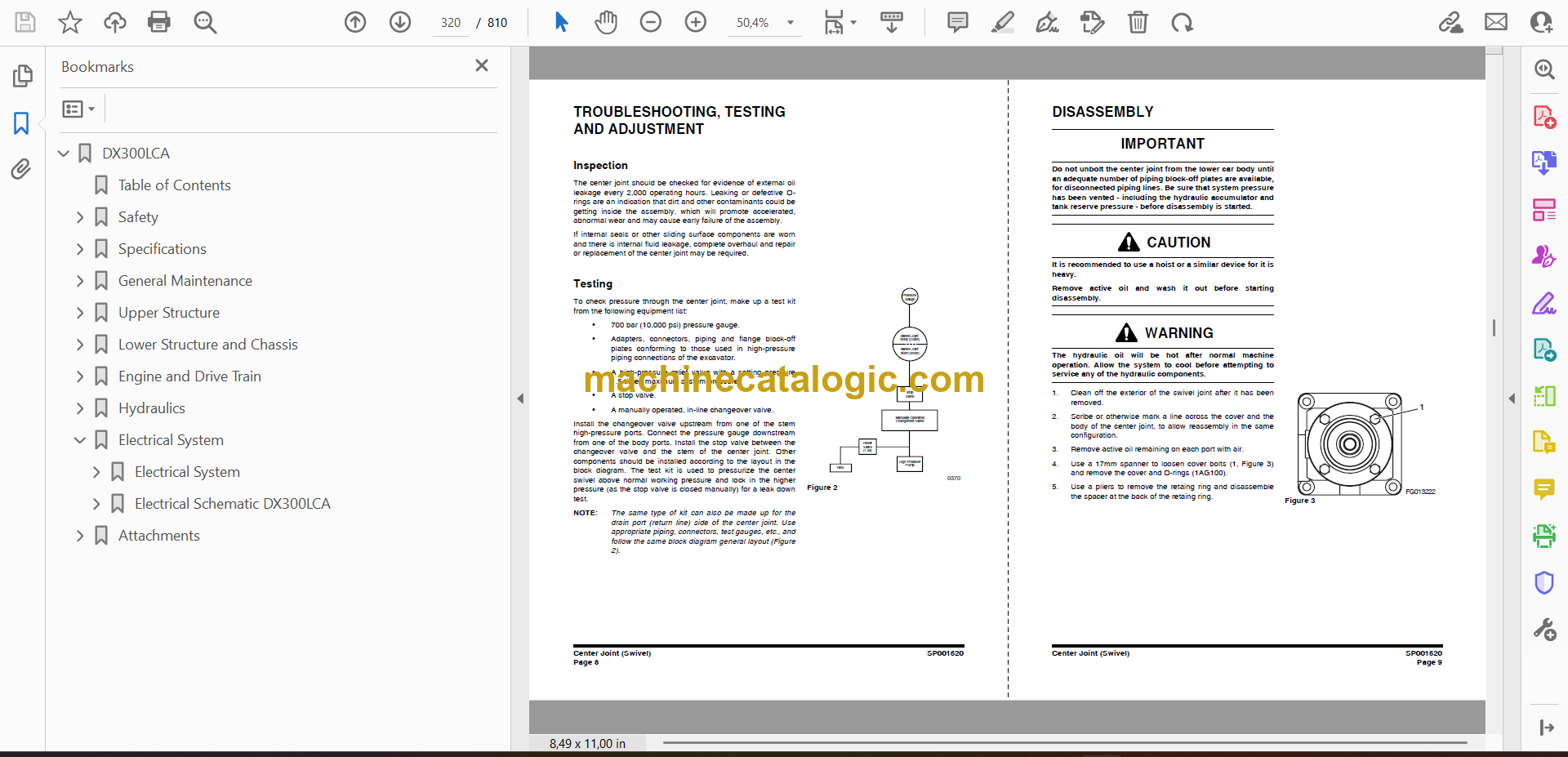Collapse the right tools pane arrow
The image size is (1568, 757).
point(1512,399)
